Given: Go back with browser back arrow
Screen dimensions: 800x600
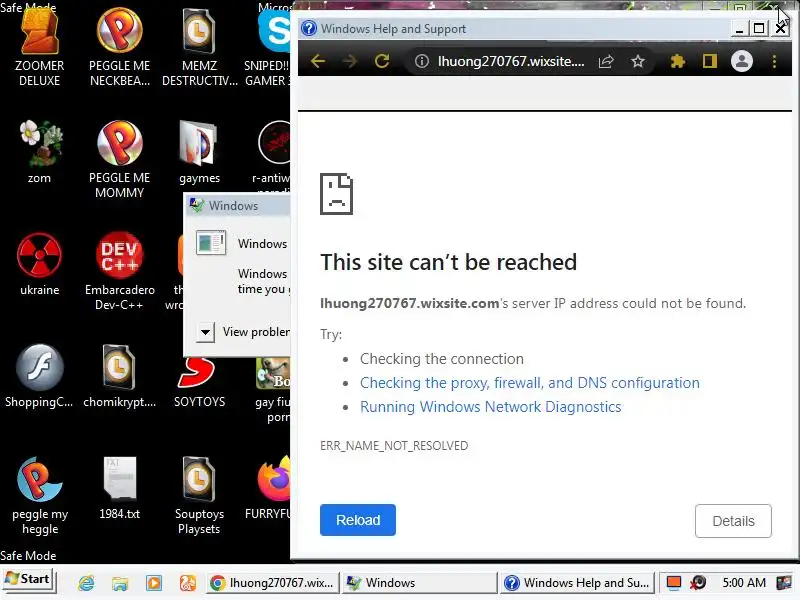Looking at the screenshot, I should coord(318,61).
